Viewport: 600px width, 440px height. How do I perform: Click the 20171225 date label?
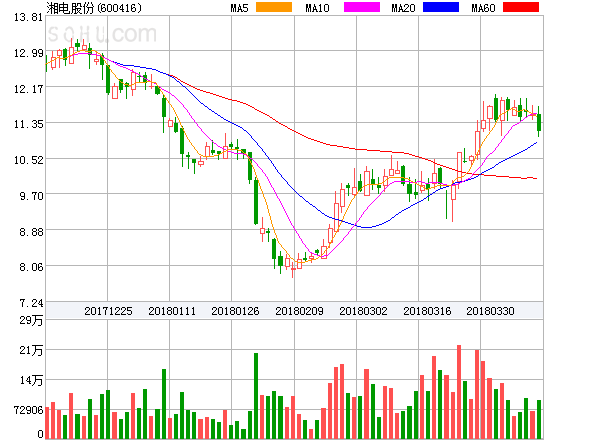[108, 311]
